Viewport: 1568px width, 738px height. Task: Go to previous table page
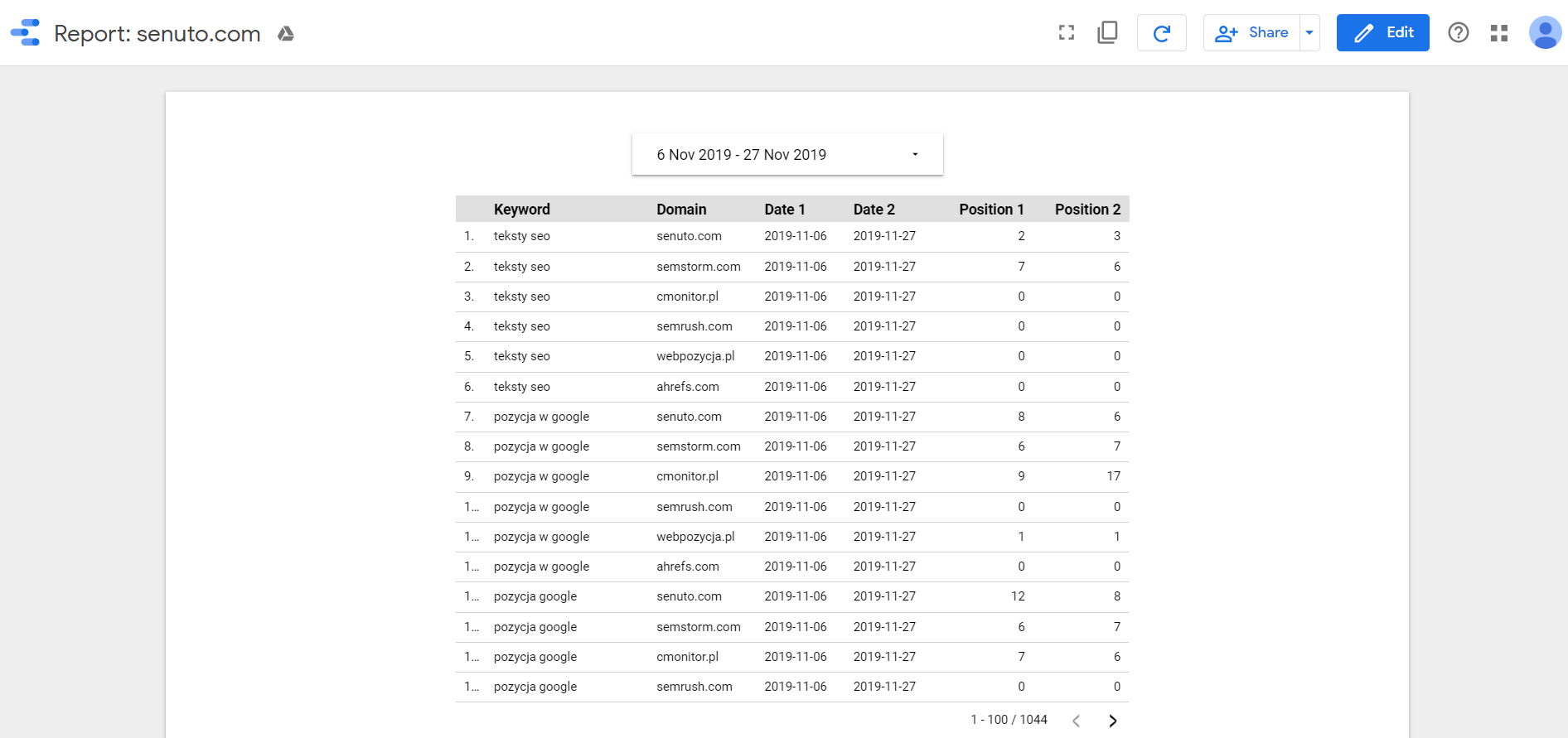click(x=1076, y=721)
